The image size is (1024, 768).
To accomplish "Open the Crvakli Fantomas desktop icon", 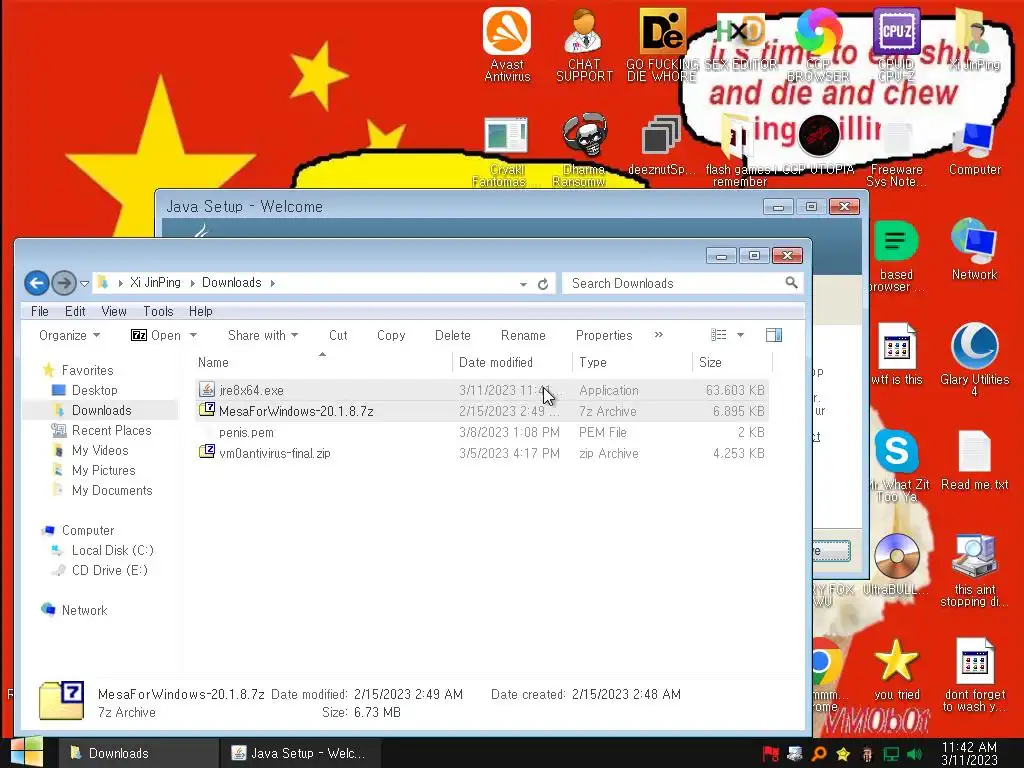I will point(506,152).
